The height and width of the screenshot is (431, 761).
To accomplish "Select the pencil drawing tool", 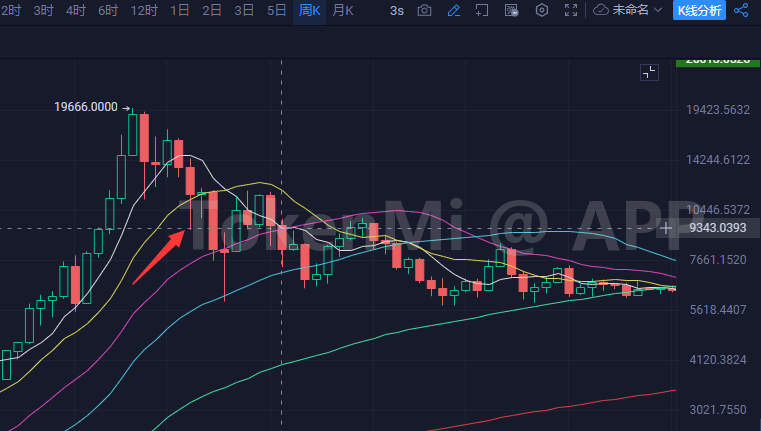I will 454,10.
